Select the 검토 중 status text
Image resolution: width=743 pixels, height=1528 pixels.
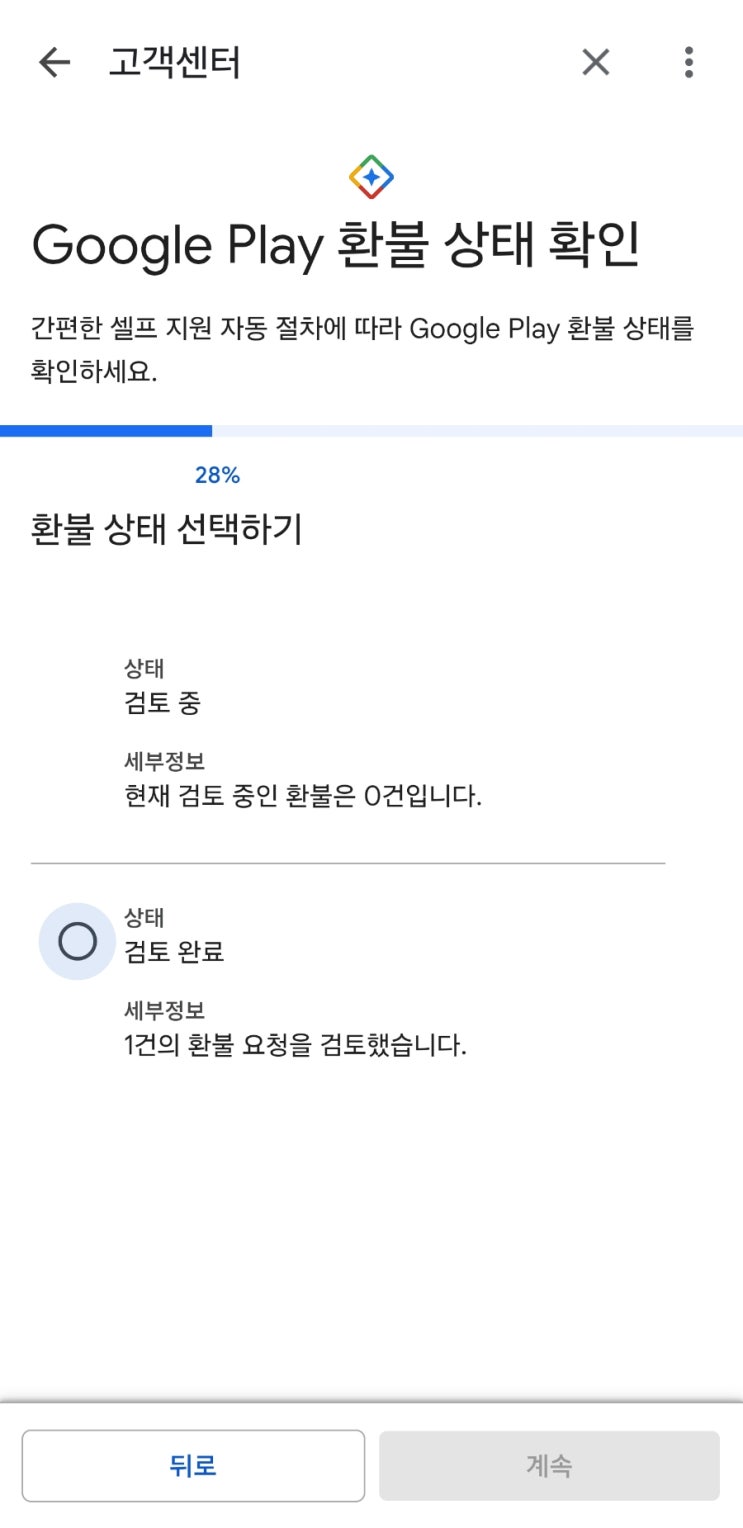click(162, 703)
